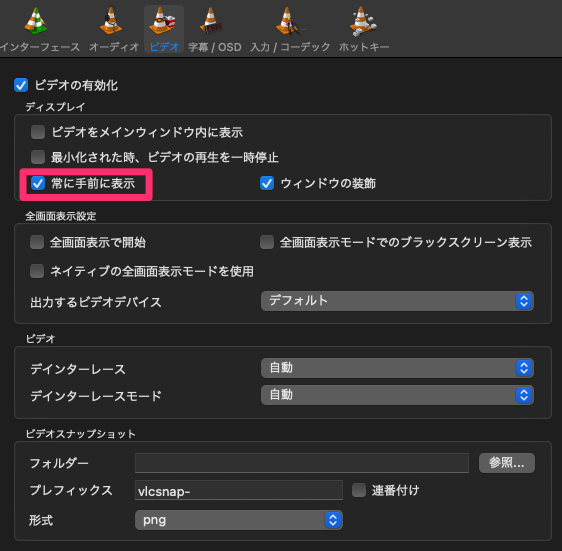Open the インターフェース preferences cone icon
The image size is (562, 551).
[x=35, y=22]
